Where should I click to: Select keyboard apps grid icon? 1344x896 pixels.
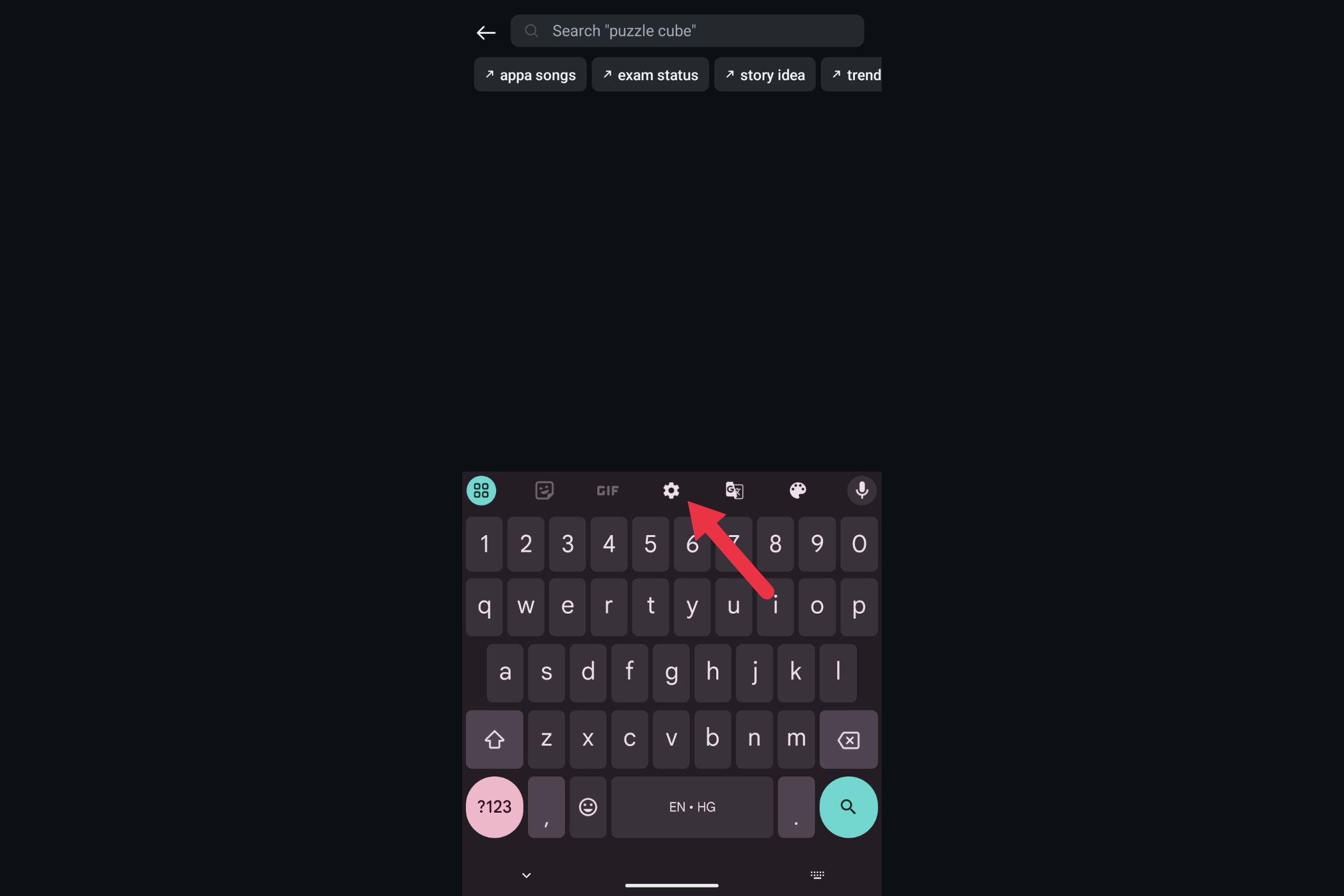pyautogui.click(x=481, y=489)
